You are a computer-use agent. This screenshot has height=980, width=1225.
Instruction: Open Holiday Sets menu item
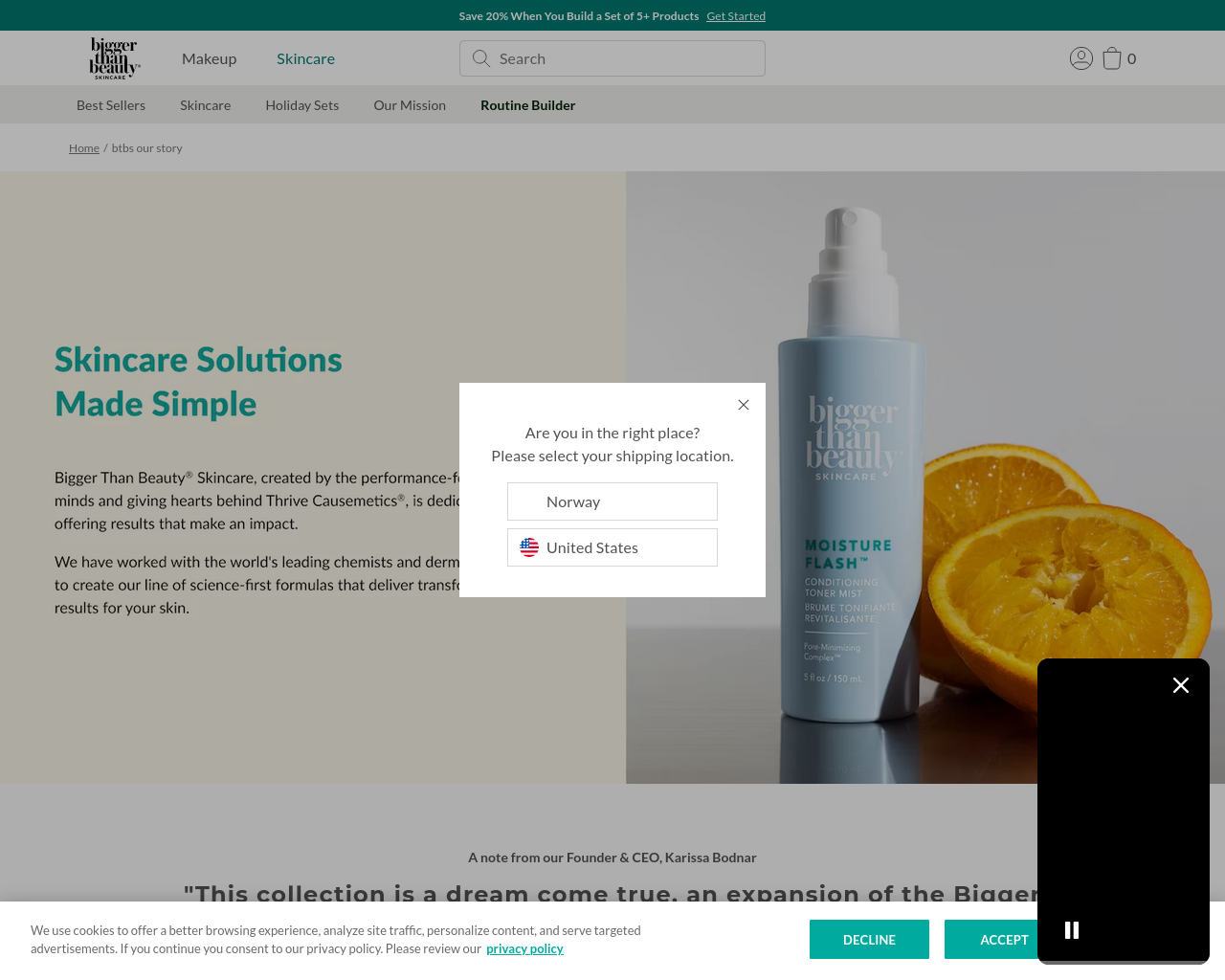302,105
